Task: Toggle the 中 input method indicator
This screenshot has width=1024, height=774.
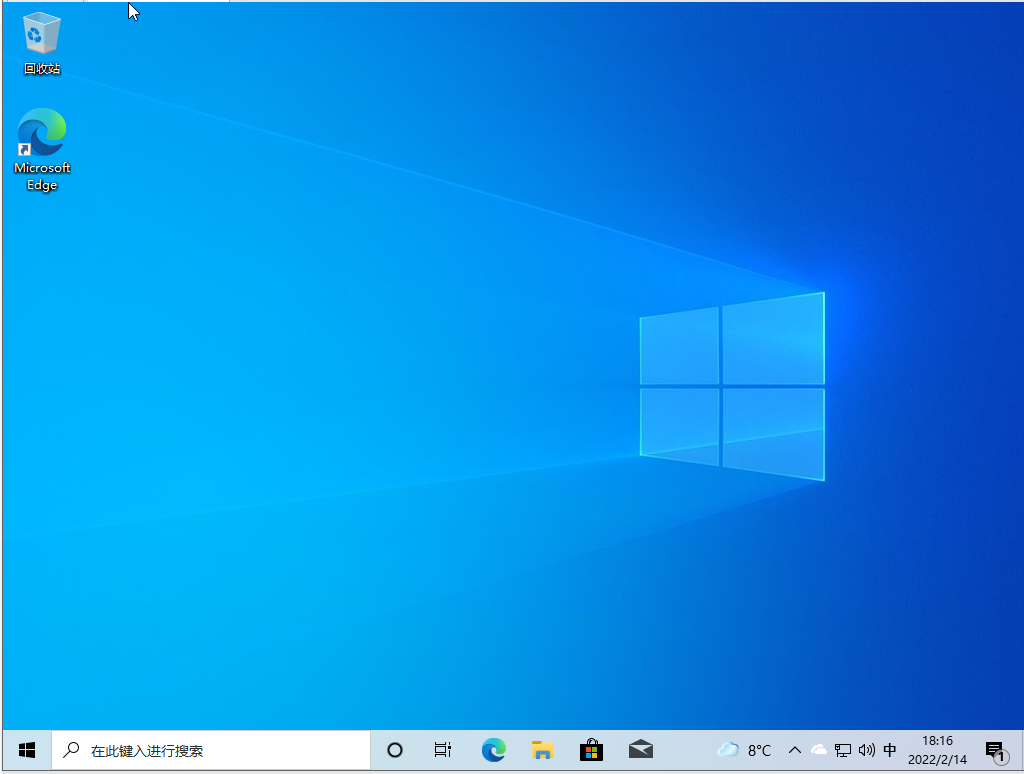Action: coord(889,750)
